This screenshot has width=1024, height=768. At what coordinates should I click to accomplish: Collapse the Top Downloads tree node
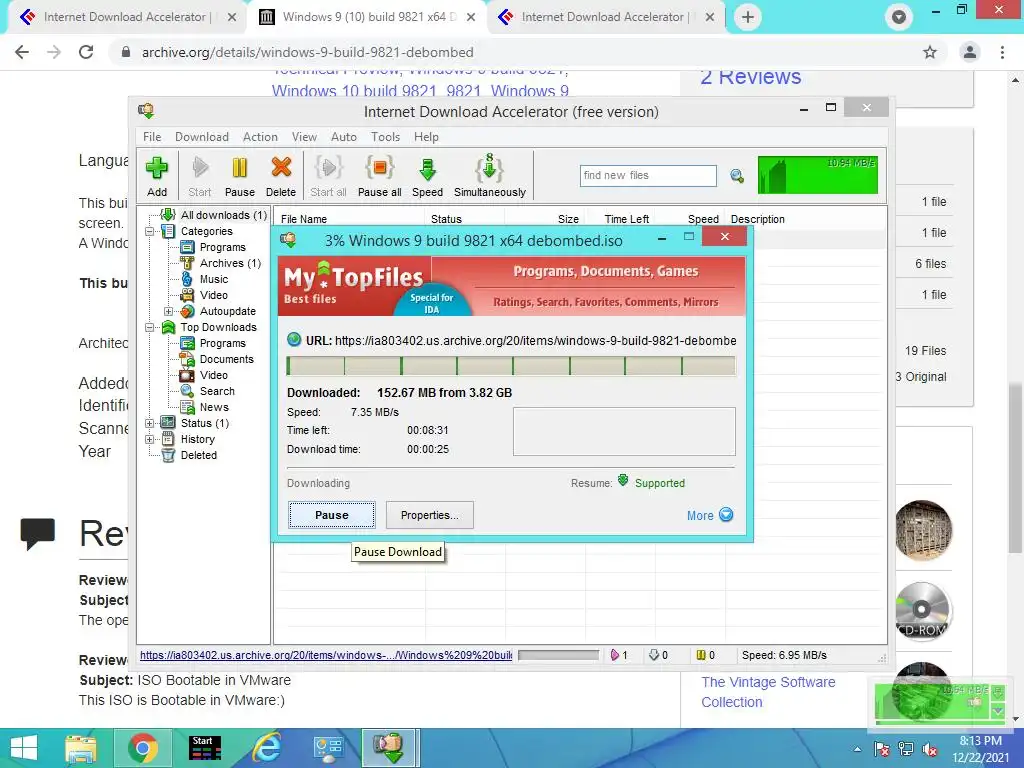150,327
